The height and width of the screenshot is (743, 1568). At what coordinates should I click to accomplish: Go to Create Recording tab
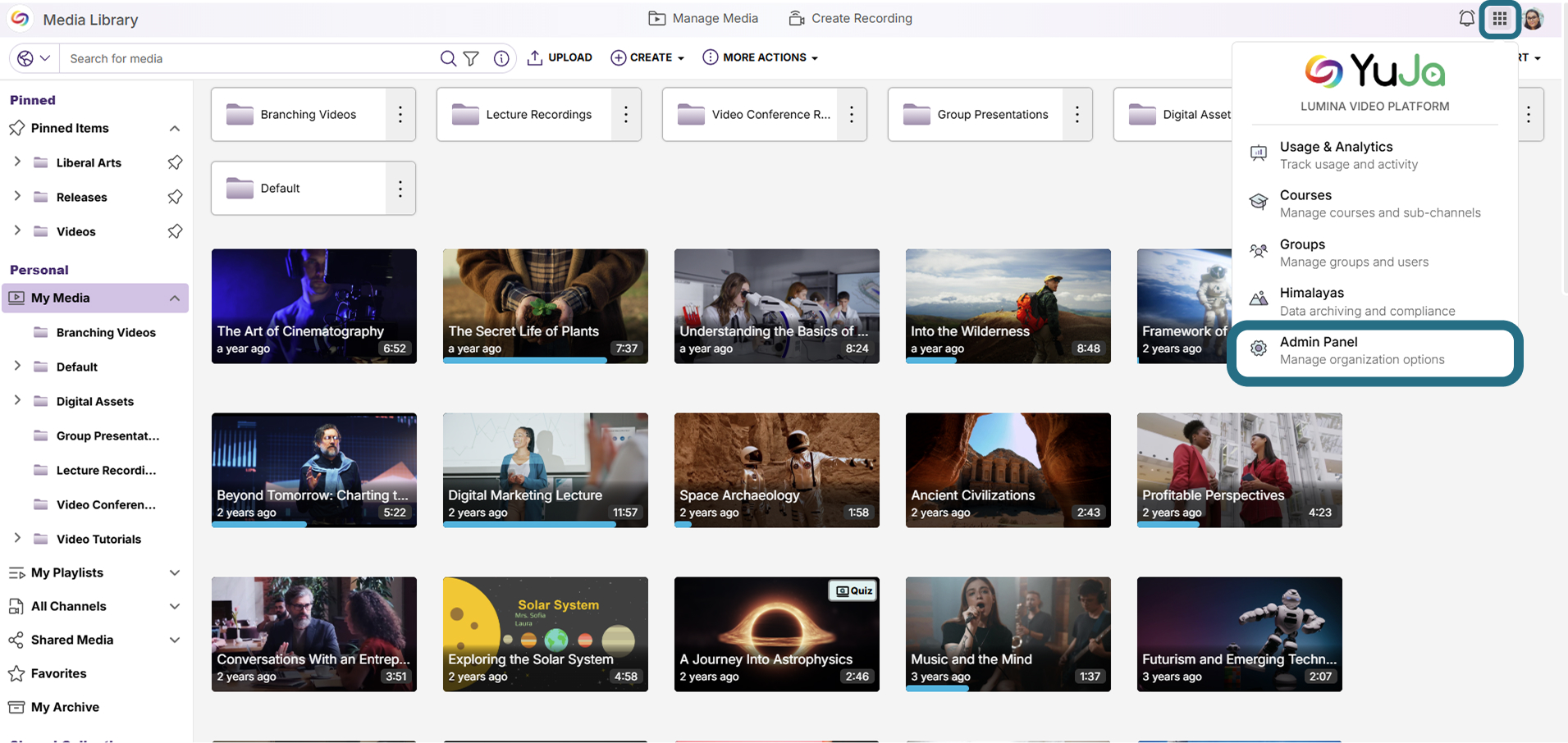pyautogui.click(x=850, y=18)
